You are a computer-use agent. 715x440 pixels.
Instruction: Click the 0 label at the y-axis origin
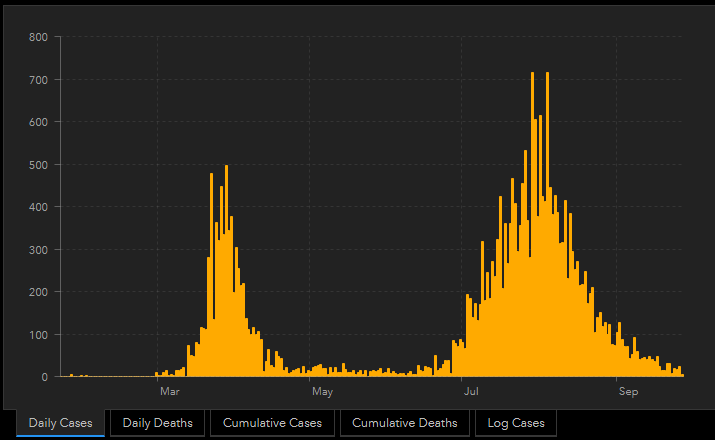tap(44, 377)
